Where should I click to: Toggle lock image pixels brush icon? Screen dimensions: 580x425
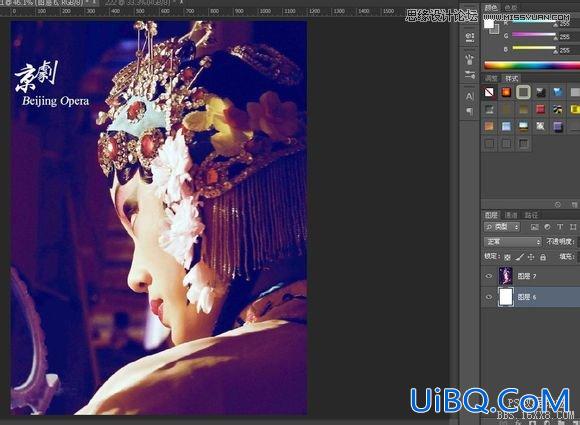click(x=520, y=257)
